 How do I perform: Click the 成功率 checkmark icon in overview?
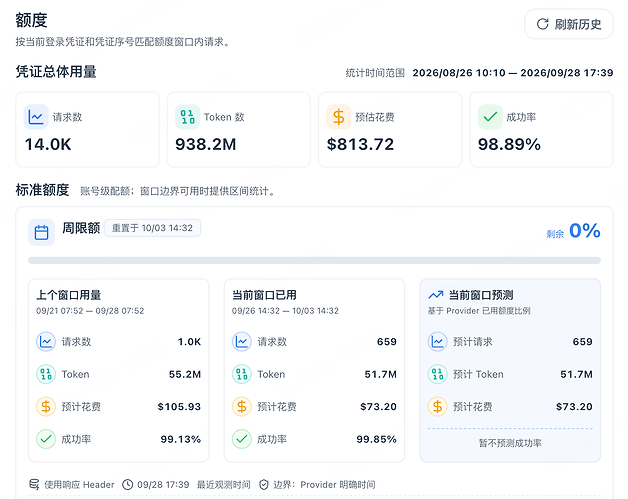coord(490,117)
